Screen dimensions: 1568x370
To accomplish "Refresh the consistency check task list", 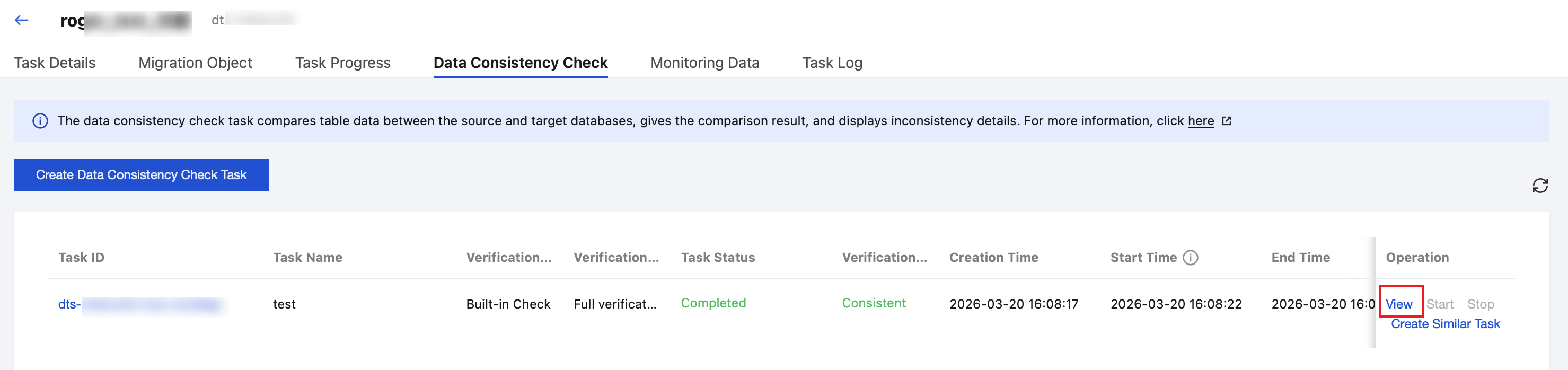I will point(1539,186).
